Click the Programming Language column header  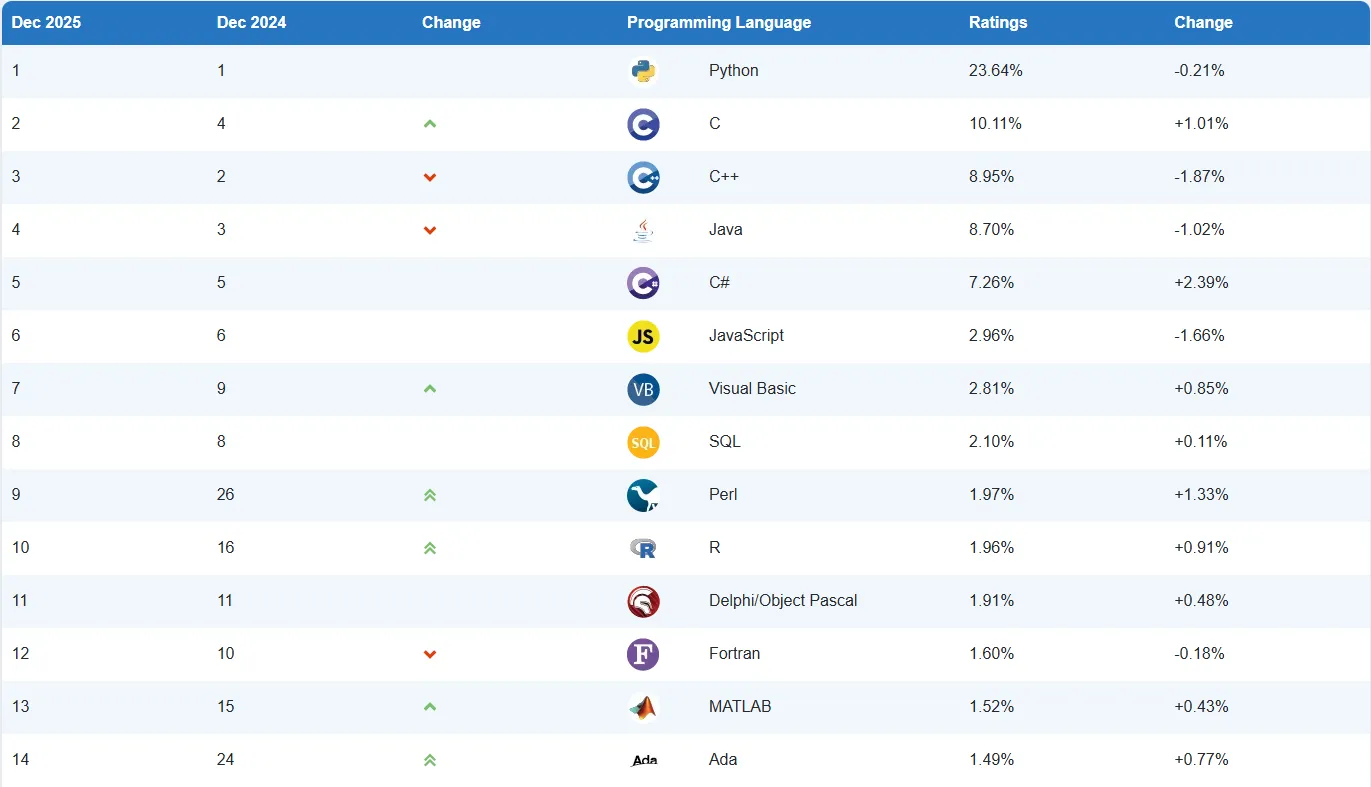click(718, 22)
